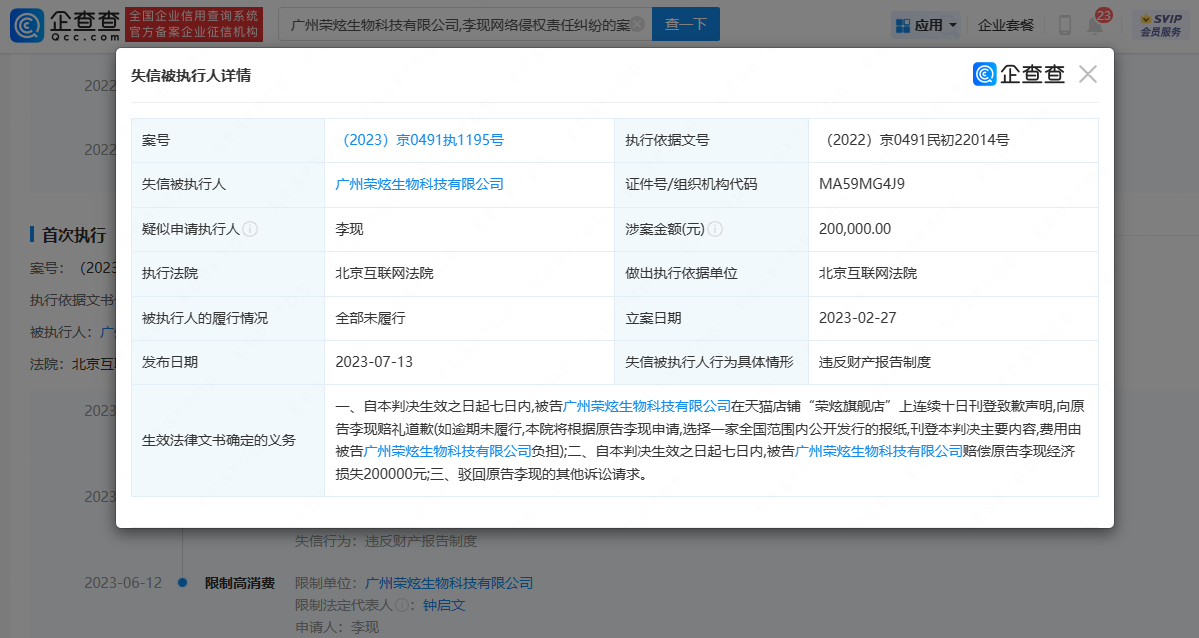Click applicant name 李现 in the table

[x=349, y=229]
